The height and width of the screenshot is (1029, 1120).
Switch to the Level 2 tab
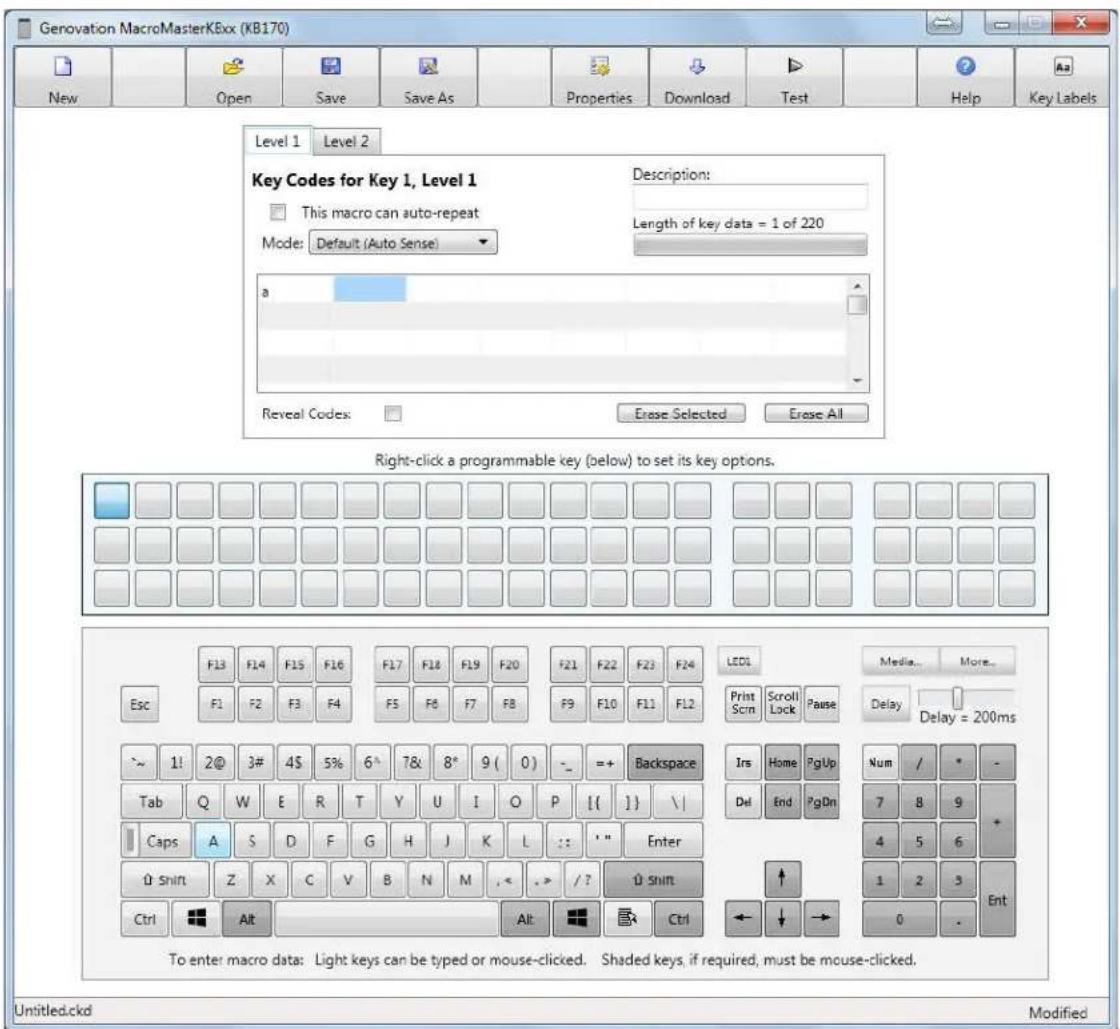coord(346,141)
